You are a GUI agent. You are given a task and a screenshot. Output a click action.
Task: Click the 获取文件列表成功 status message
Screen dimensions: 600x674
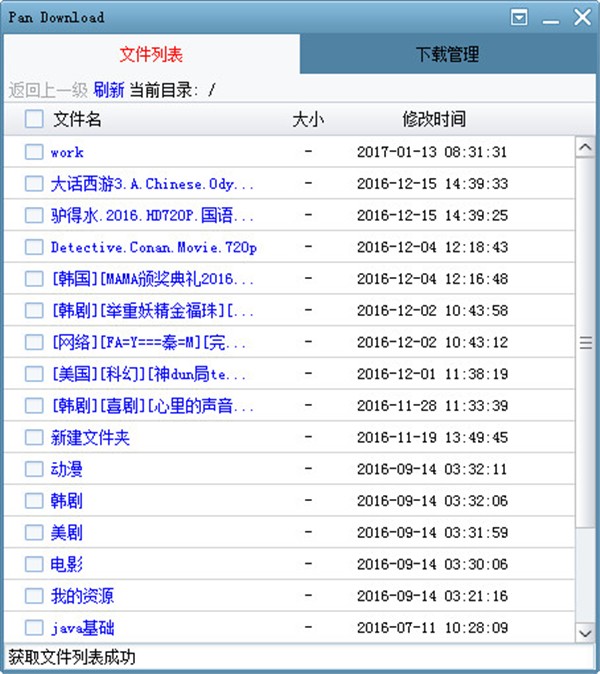coord(71,657)
